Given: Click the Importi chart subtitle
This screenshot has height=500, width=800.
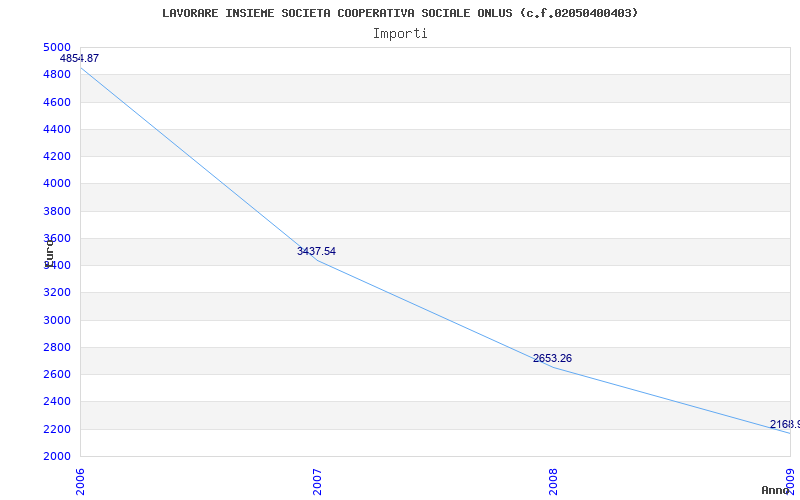Looking at the screenshot, I should [x=400, y=34].
